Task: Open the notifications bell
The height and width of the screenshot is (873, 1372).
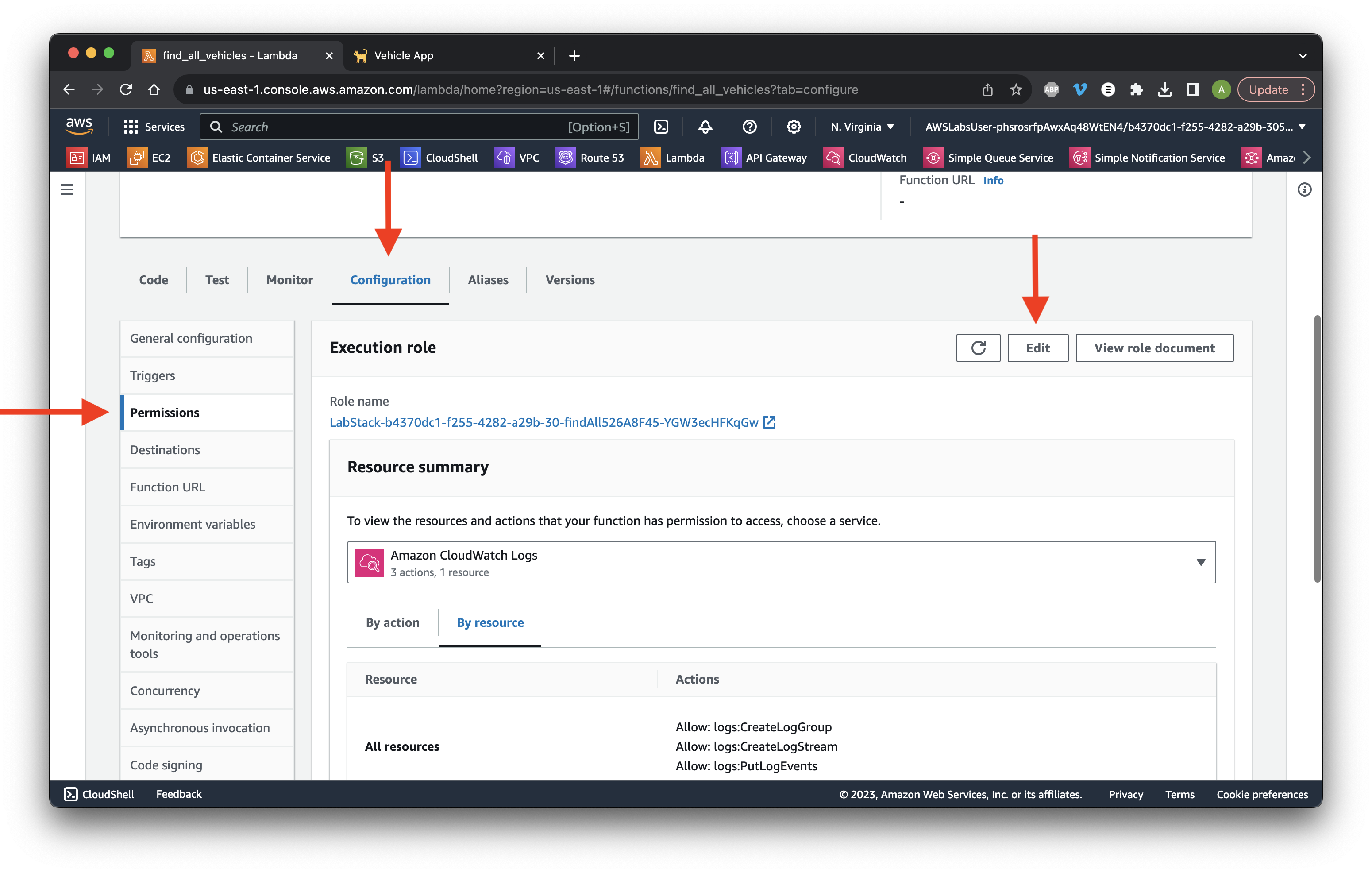Action: [705, 127]
